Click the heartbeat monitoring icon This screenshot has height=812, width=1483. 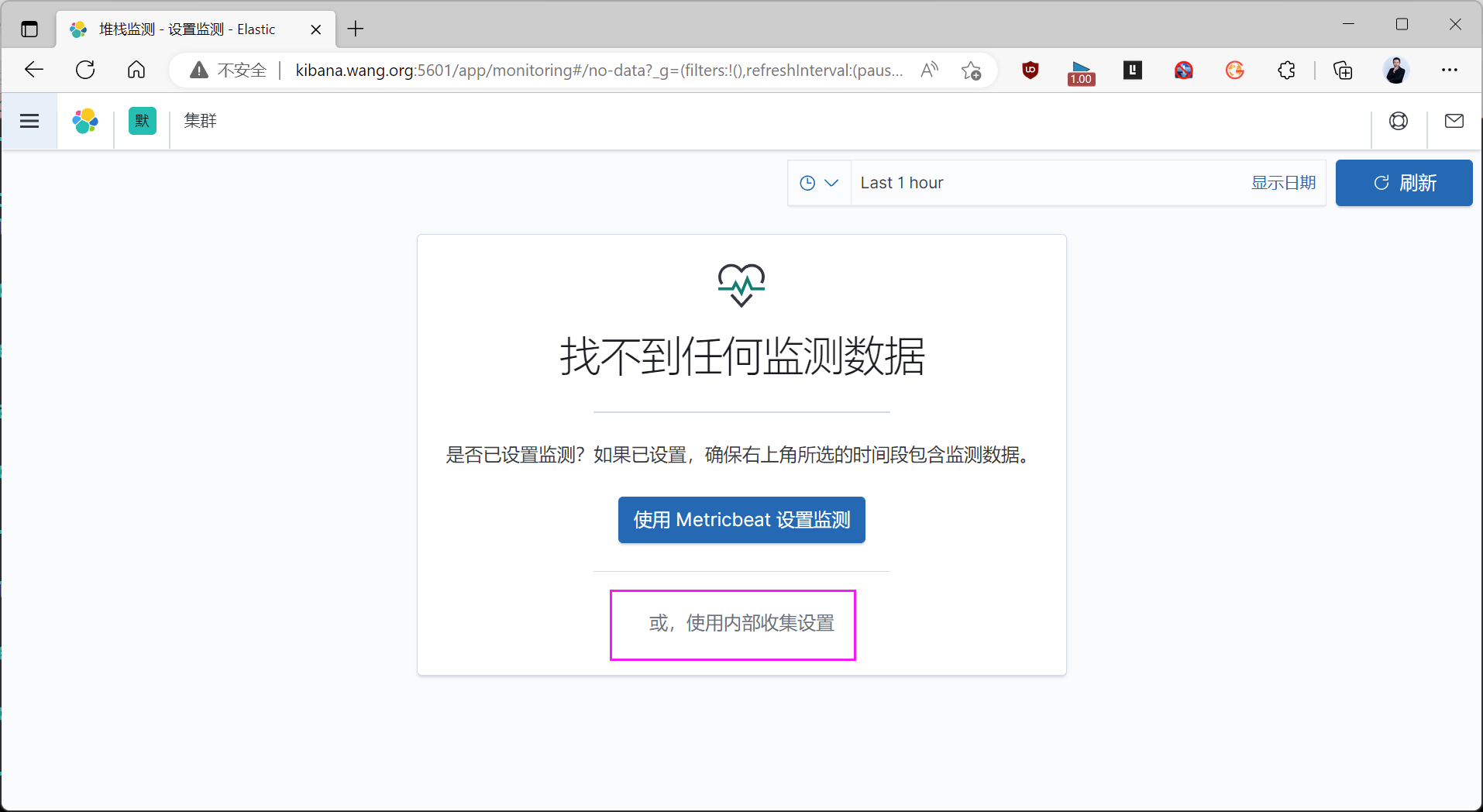click(741, 285)
